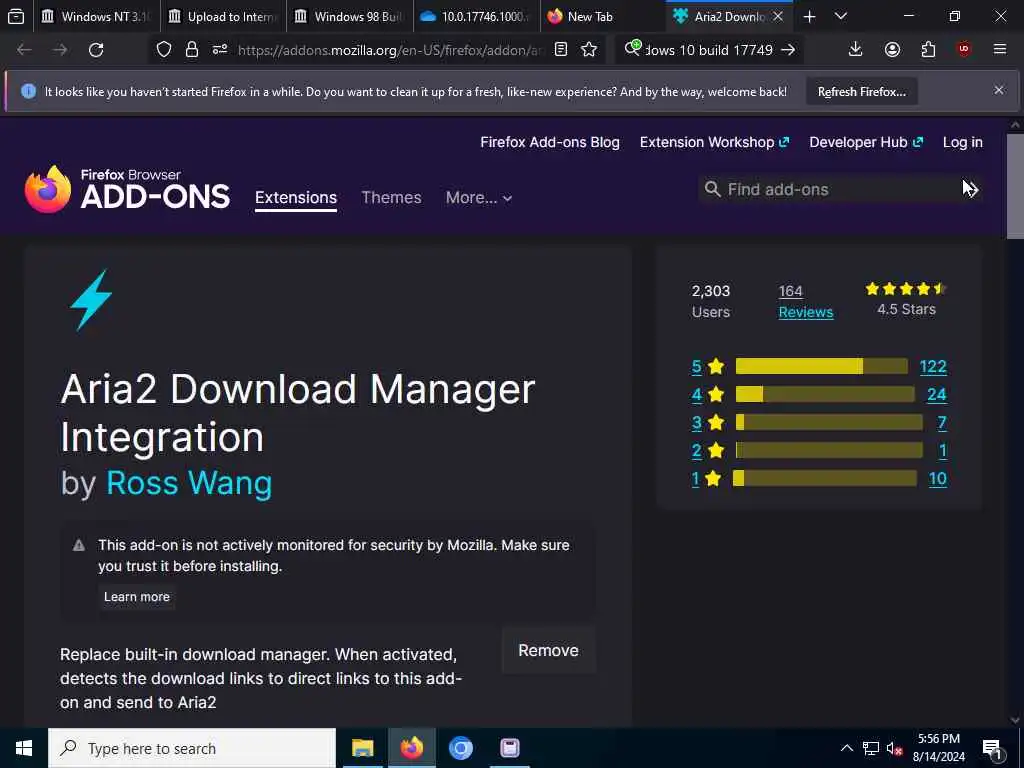1024x768 pixels.
Task: Click the uBlock Origin toolbar icon
Action: pos(964,49)
